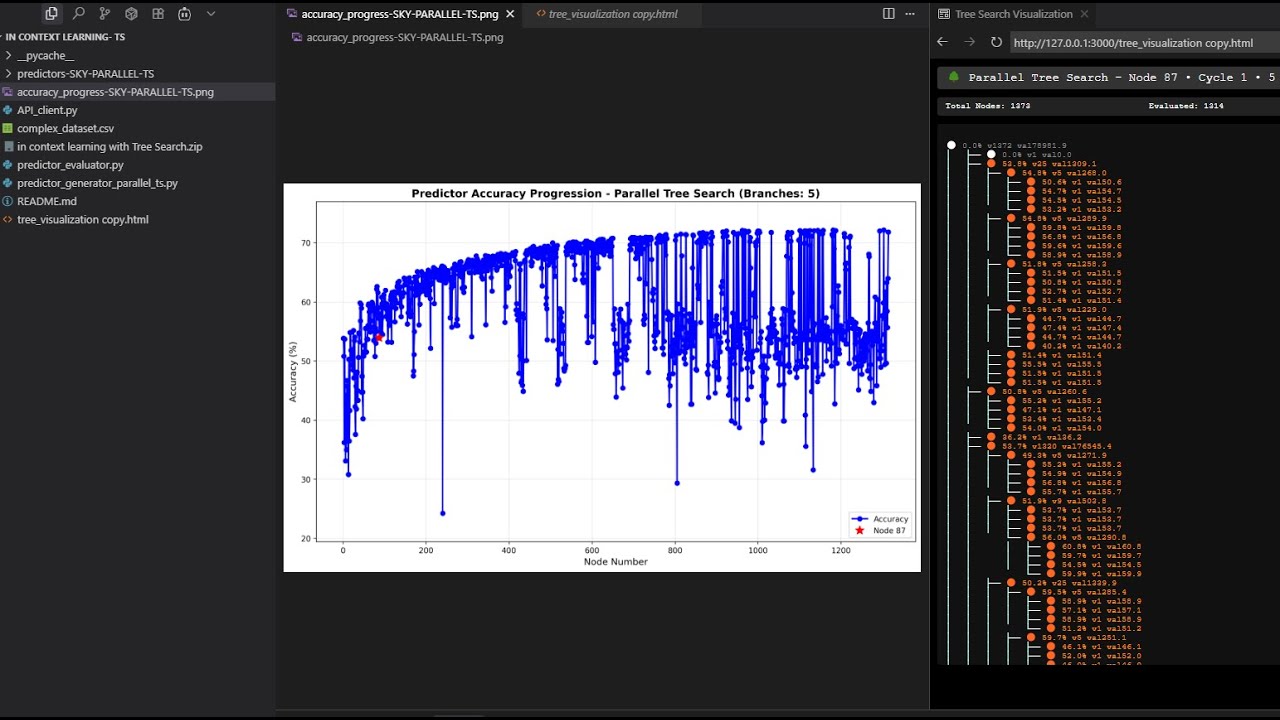Reload the browser preview page
Image resolution: width=1280 pixels, height=720 pixels.
996,42
